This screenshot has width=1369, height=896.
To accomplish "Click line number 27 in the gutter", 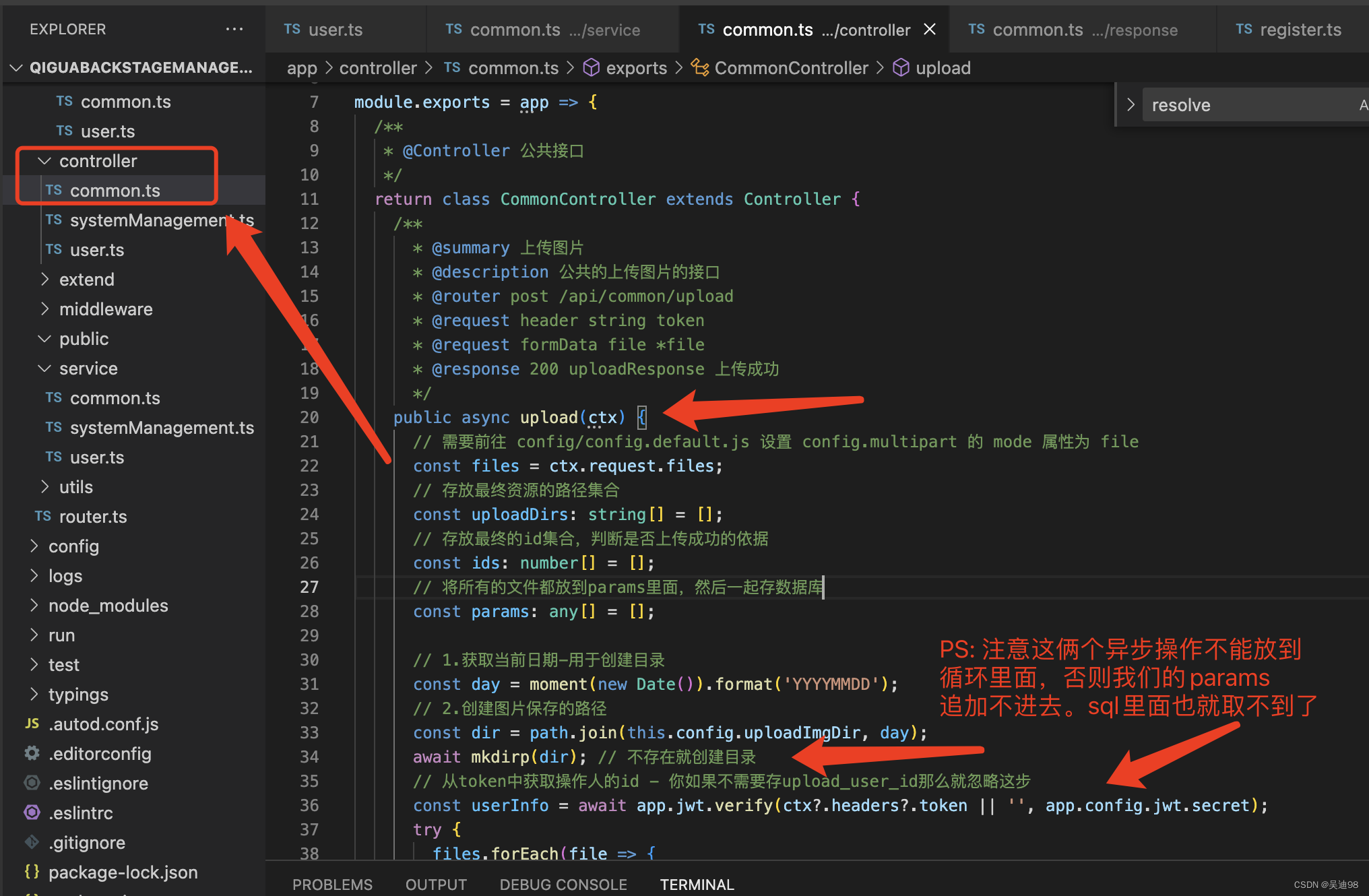I will 309,587.
